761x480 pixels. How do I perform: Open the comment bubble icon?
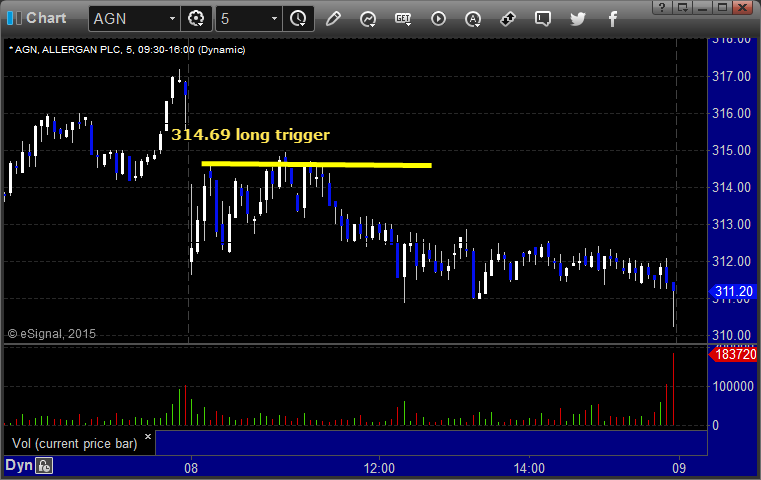click(x=543, y=19)
